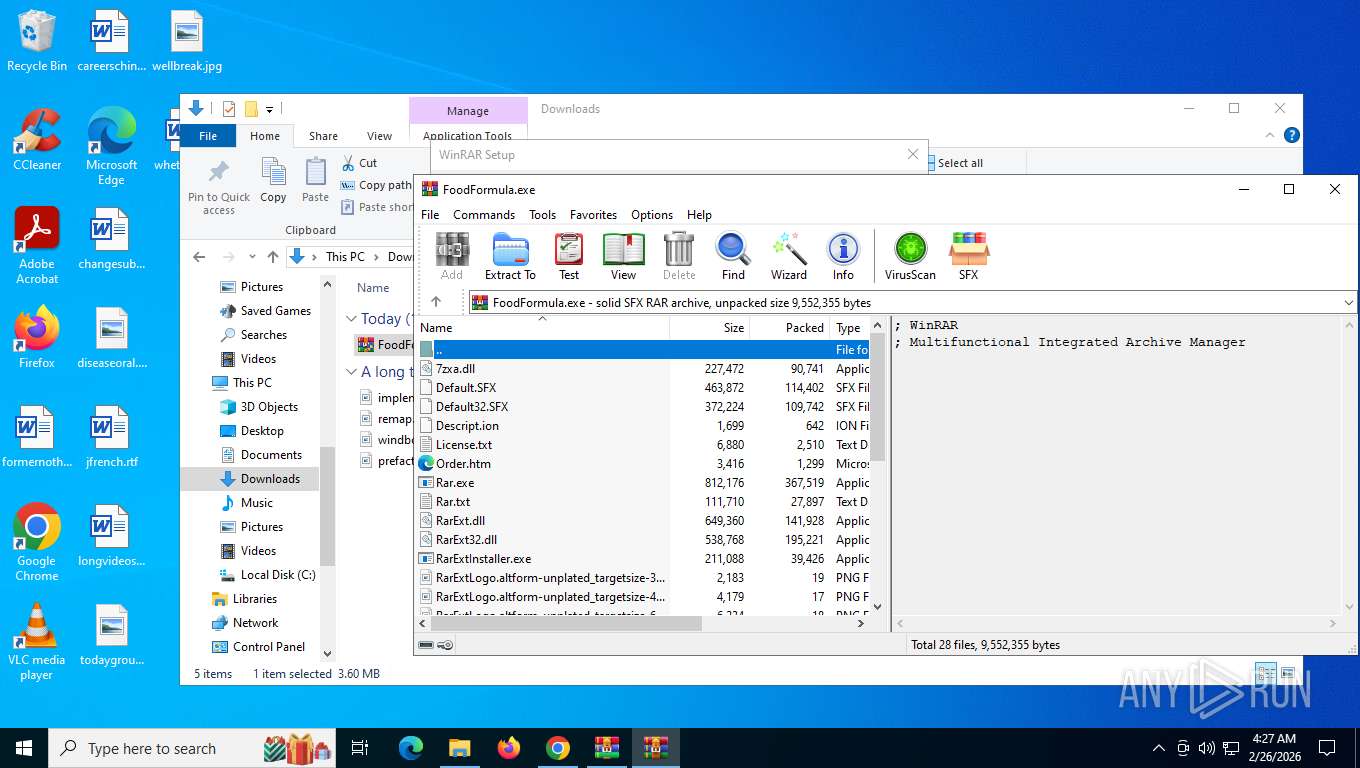This screenshot has height=768, width=1360.
Task: Open the Commands menu
Action: tap(484, 214)
